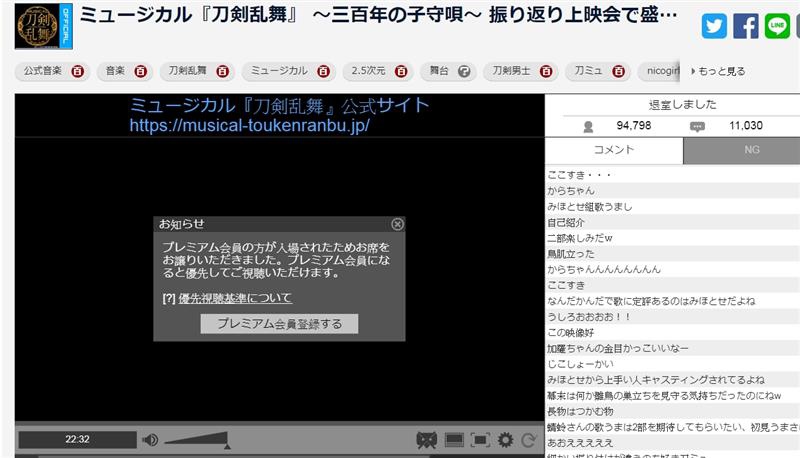Open the 刀剣乱舞 official channel thumbnail
The height and width of the screenshot is (458, 800).
pyautogui.click(x=43, y=26)
